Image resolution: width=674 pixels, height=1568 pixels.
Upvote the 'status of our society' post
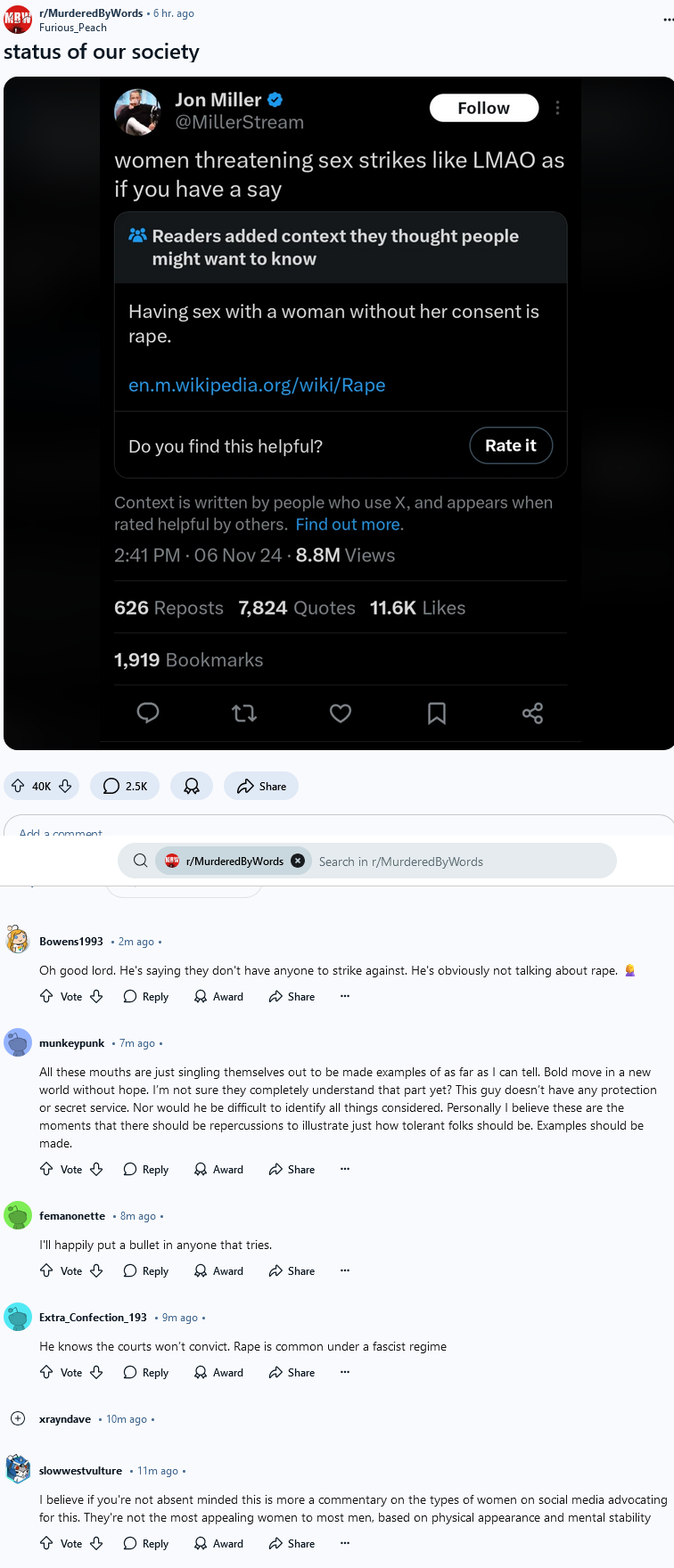click(x=18, y=786)
